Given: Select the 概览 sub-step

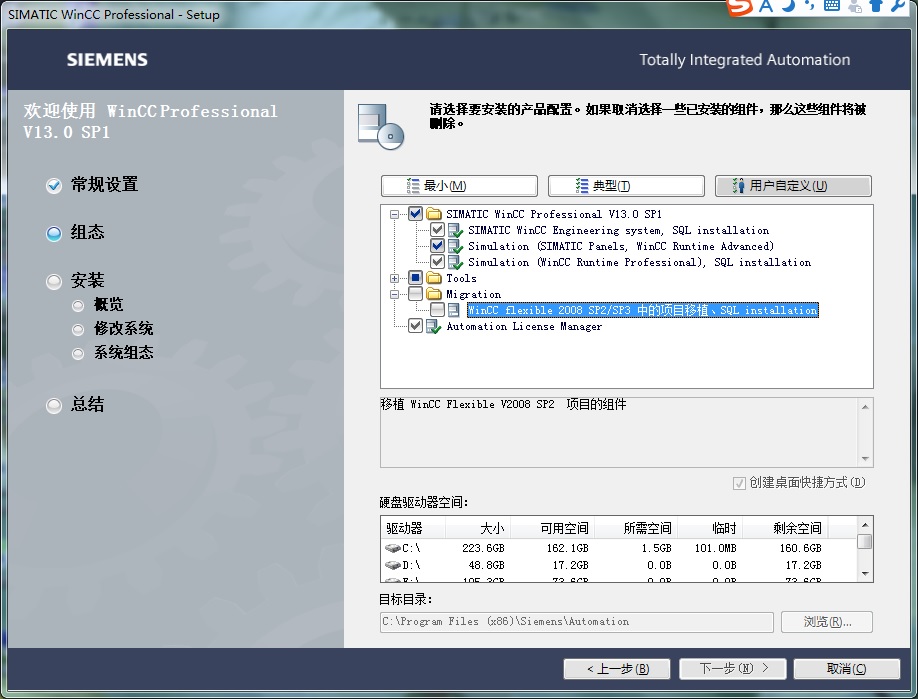Looking at the screenshot, I should coord(98,305).
